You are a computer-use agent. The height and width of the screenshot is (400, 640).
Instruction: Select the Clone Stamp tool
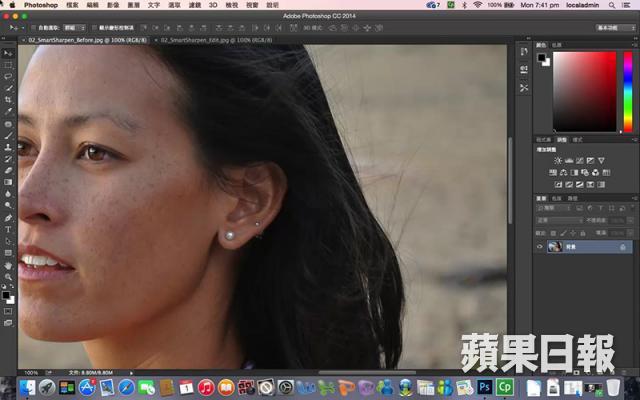pos(8,147)
